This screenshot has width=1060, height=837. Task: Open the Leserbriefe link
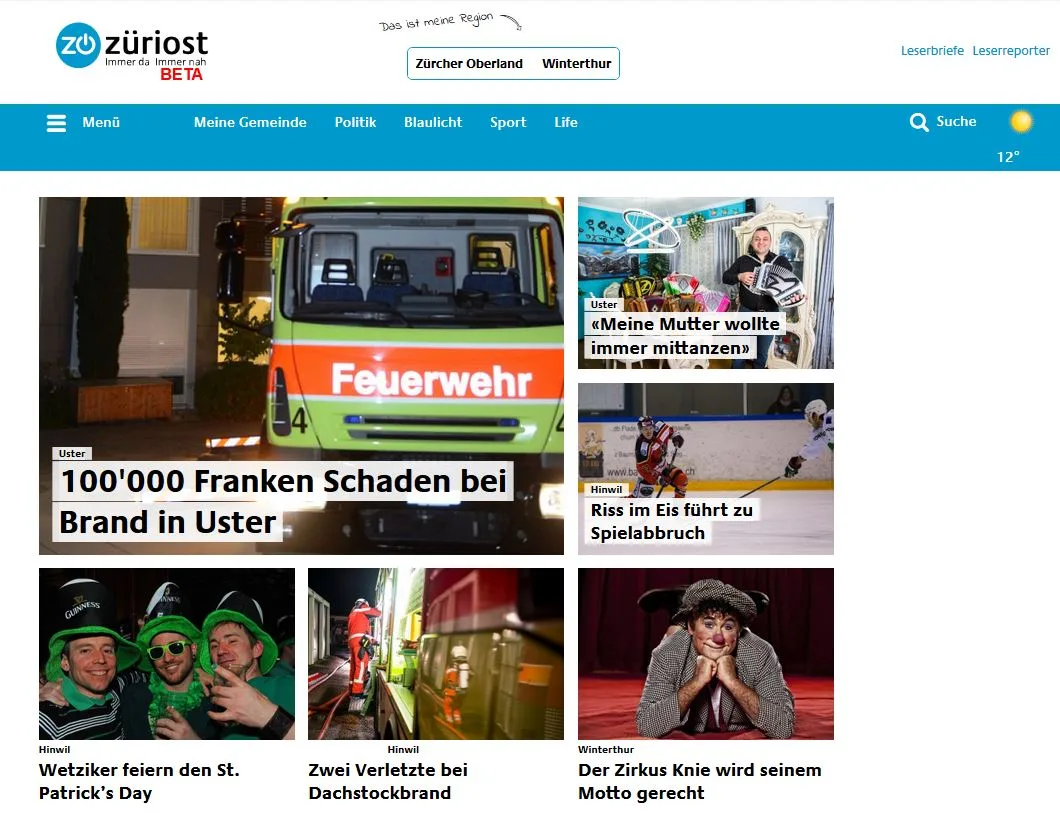[932, 51]
